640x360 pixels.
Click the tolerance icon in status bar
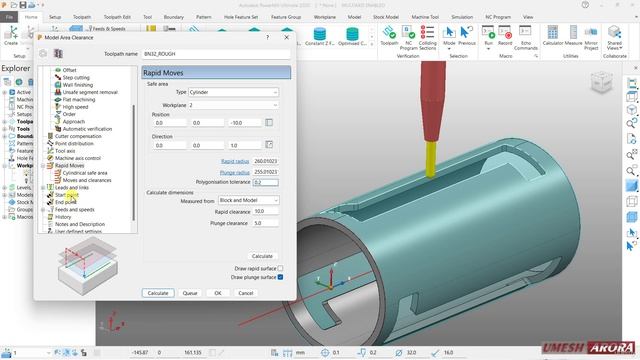pos(325,352)
